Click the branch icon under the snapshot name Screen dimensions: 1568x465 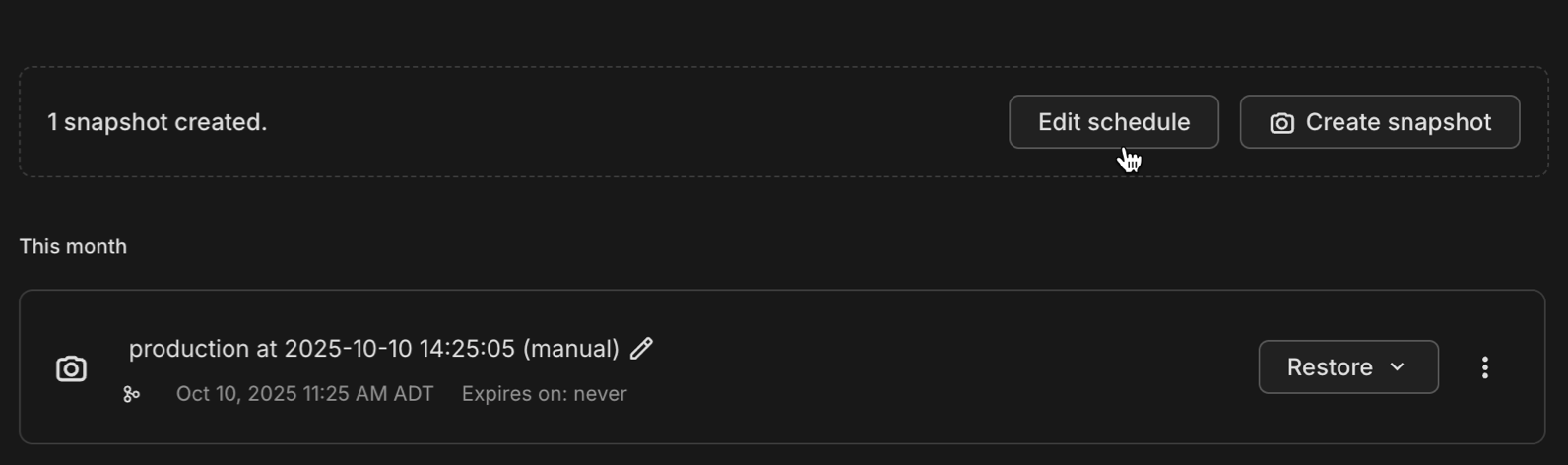point(131,394)
